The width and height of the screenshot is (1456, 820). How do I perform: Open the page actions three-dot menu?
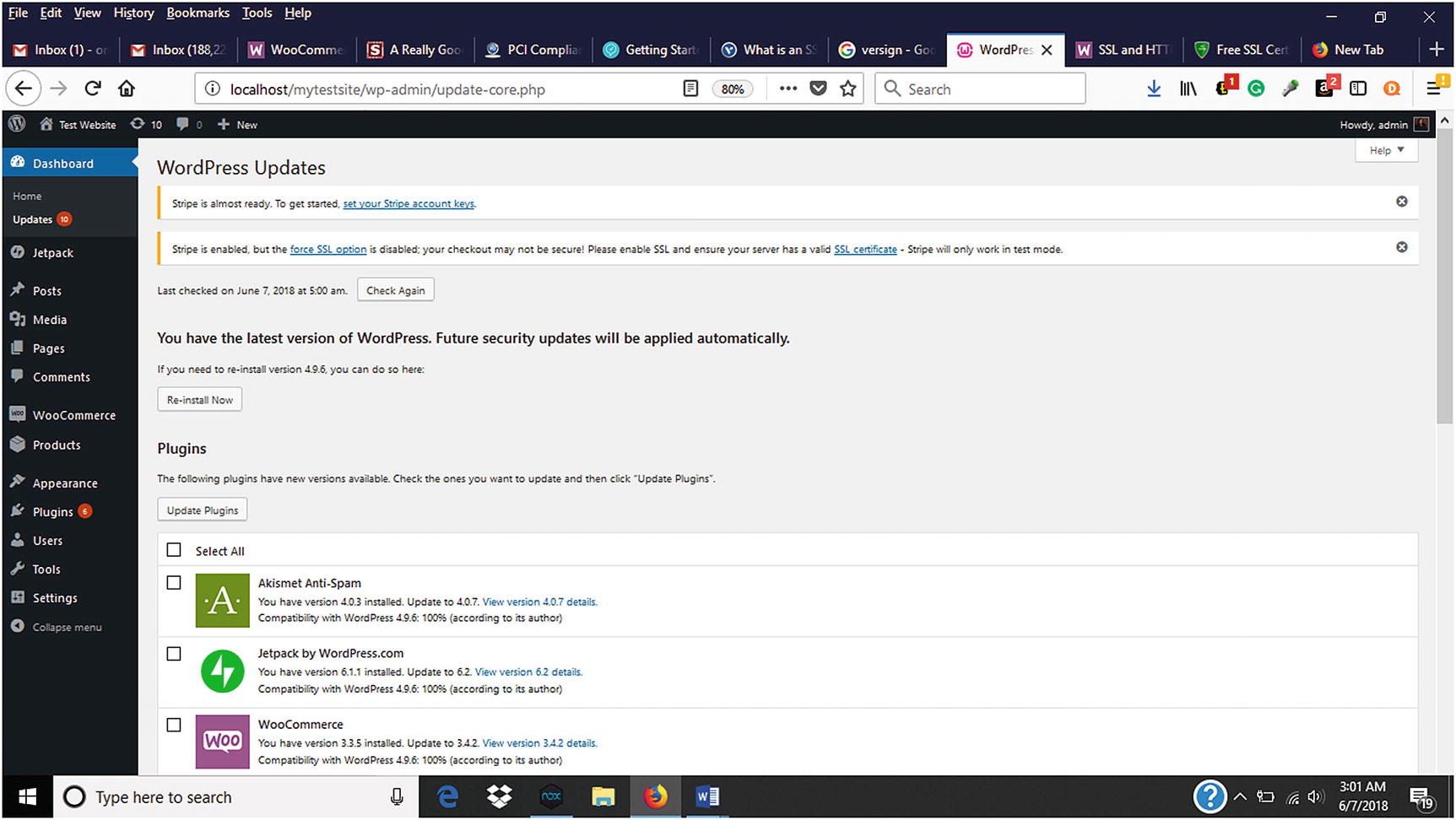coord(788,89)
